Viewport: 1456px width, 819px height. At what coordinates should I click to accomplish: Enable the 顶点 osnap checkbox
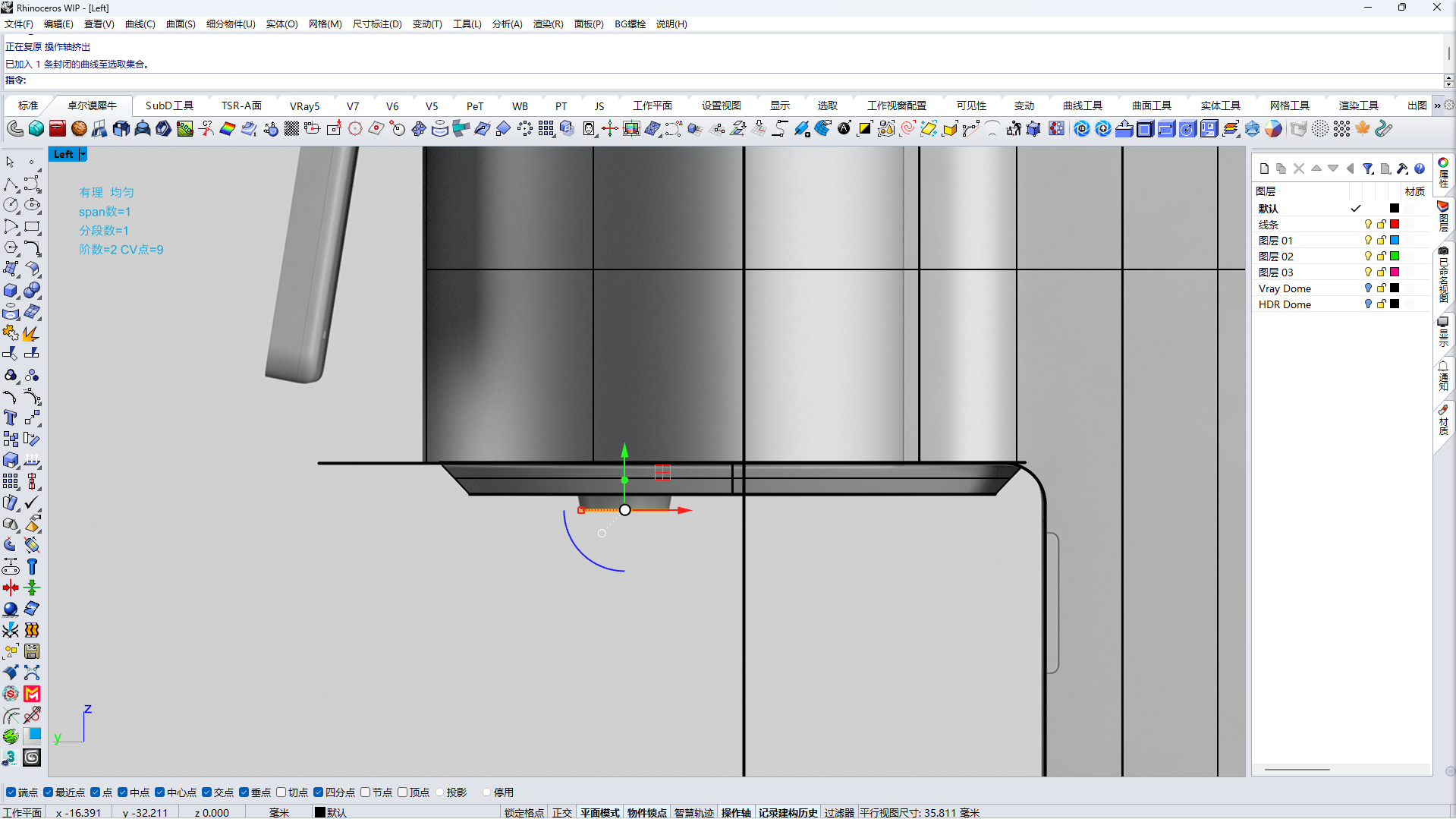403,792
